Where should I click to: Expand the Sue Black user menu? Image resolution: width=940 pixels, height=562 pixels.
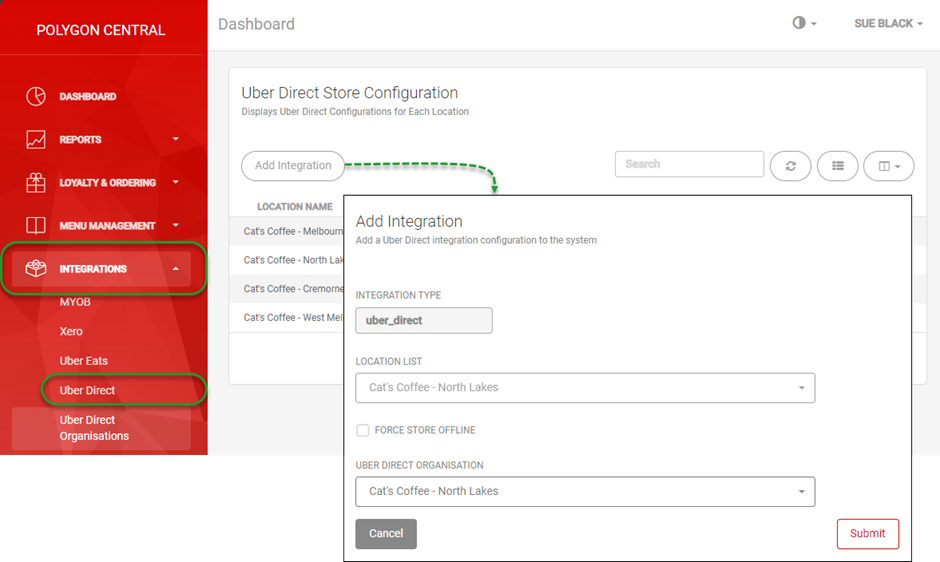(x=888, y=23)
